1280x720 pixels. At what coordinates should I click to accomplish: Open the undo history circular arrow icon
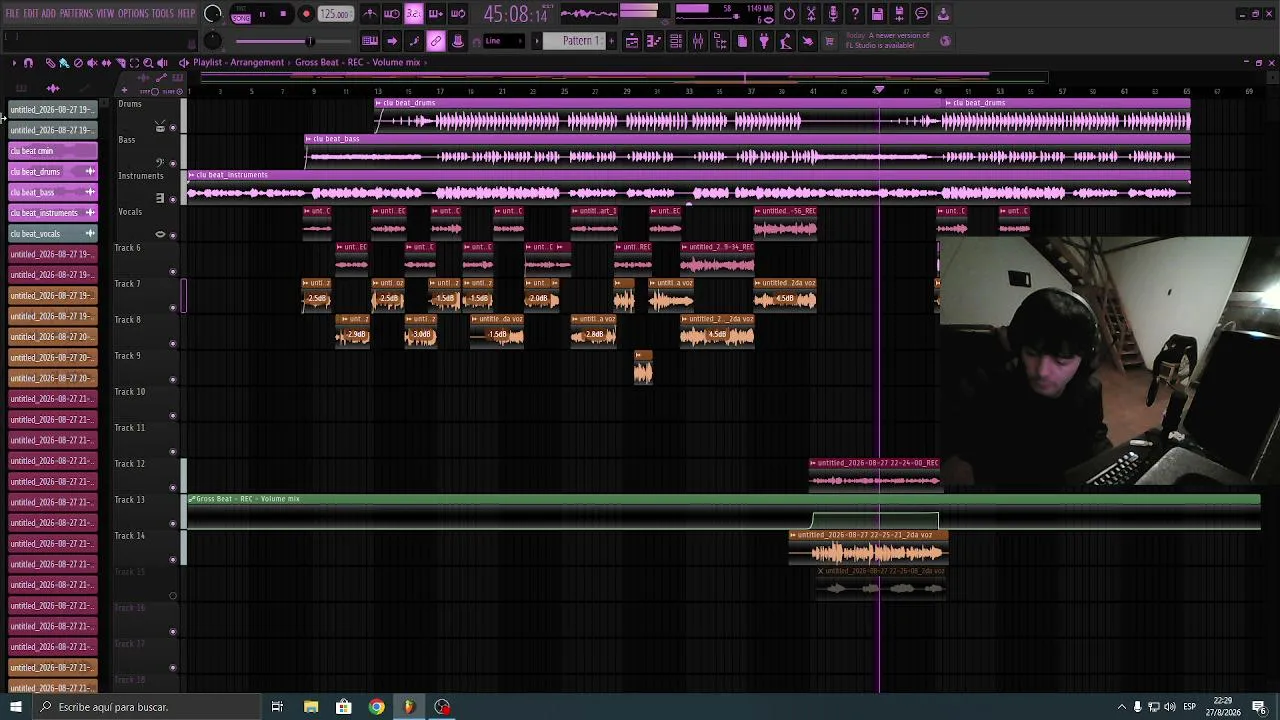tap(789, 14)
